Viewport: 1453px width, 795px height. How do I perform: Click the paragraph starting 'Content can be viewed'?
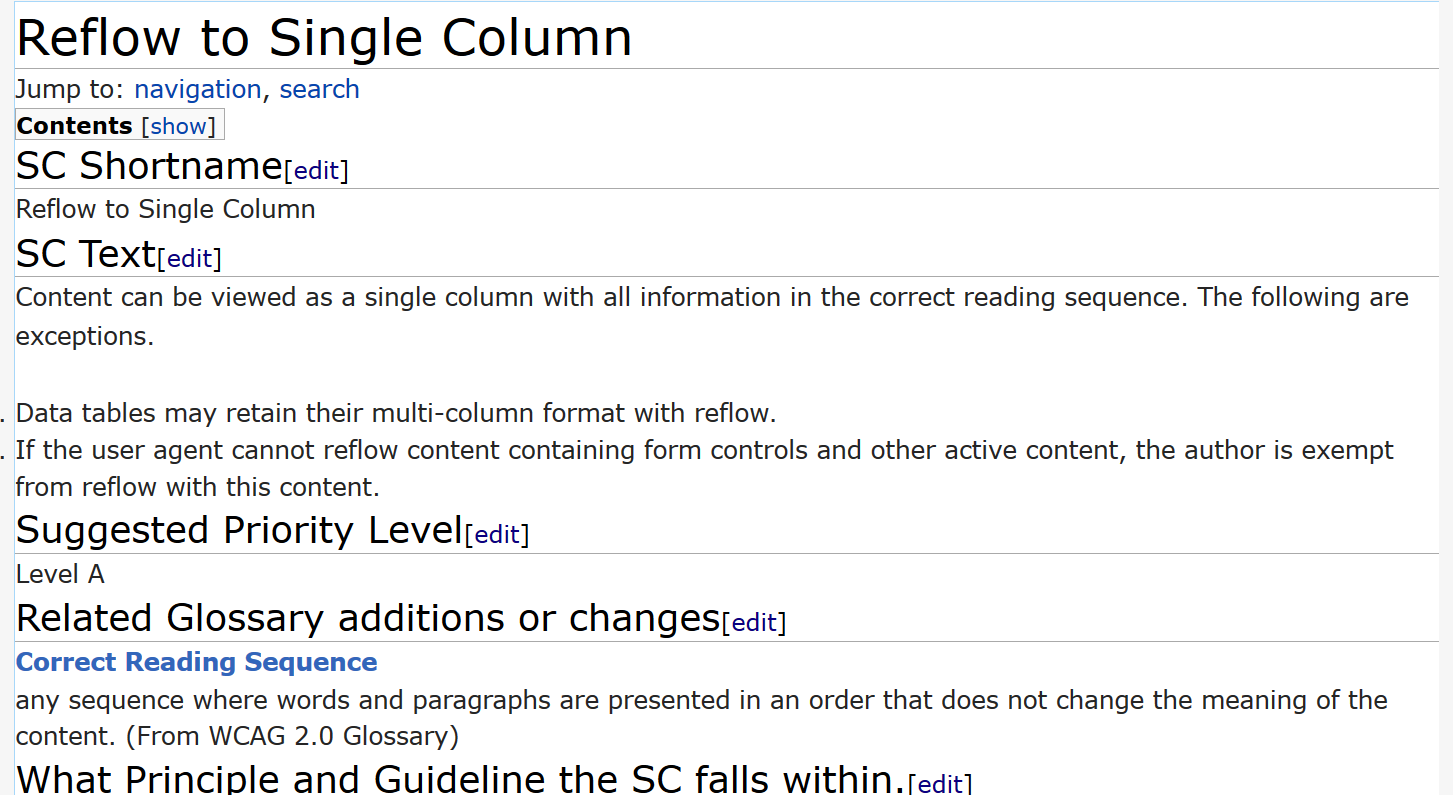(712, 298)
